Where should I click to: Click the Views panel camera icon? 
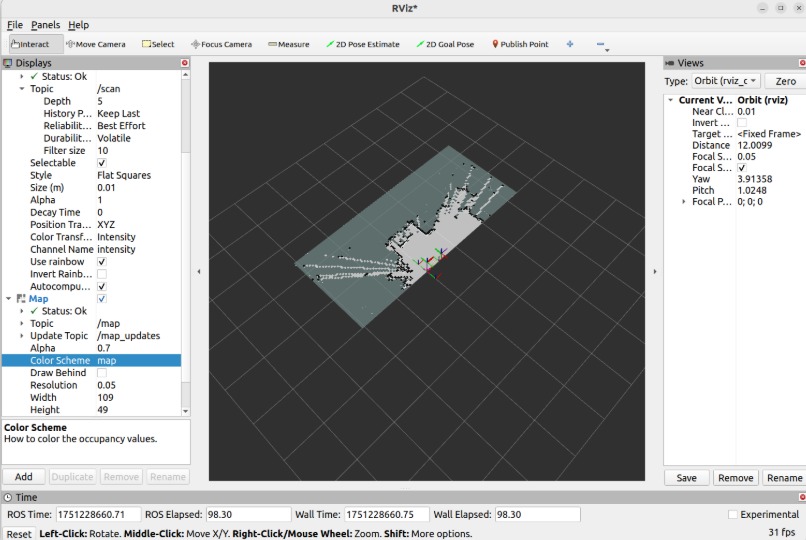pyautogui.click(x=669, y=63)
